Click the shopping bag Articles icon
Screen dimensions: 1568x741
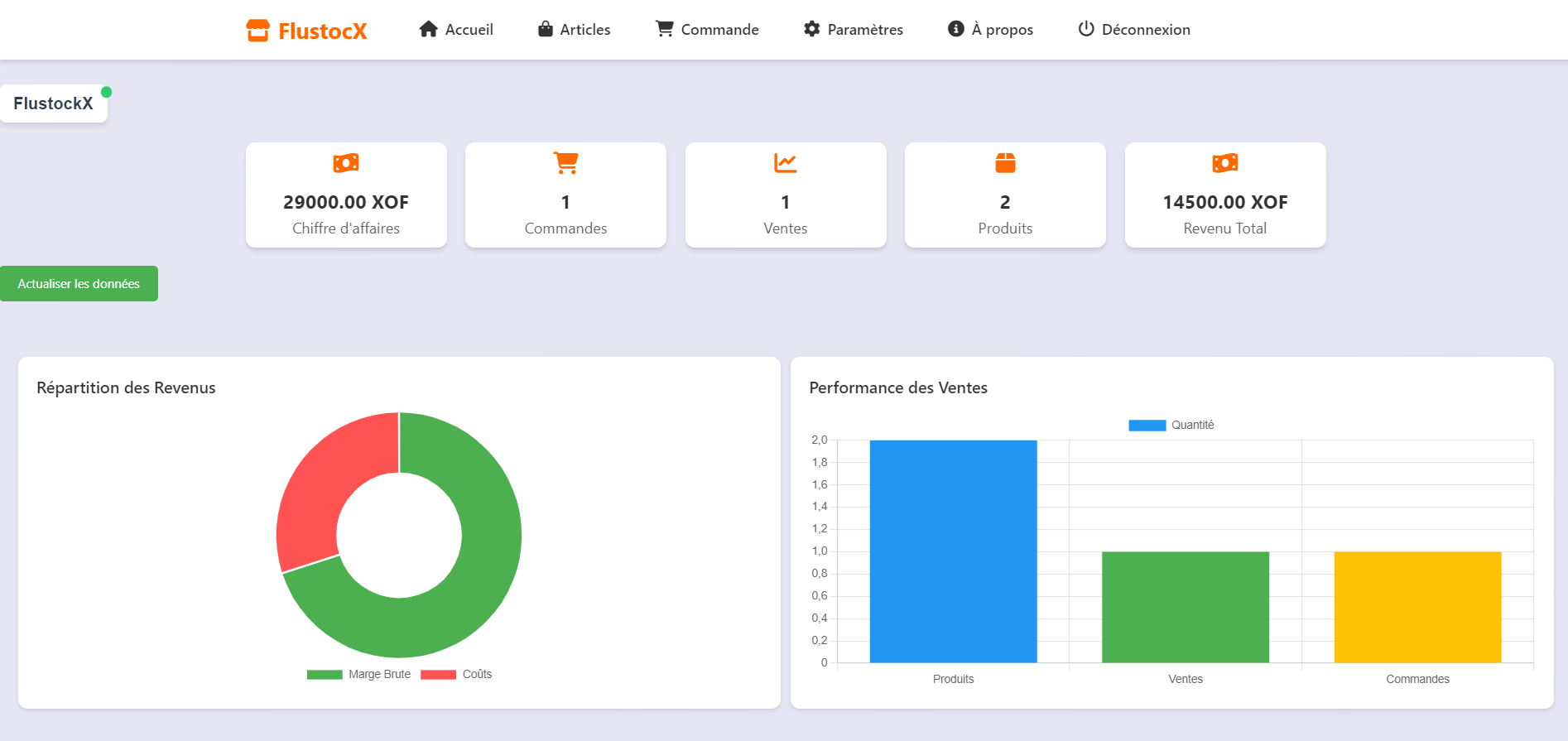tap(546, 30)
